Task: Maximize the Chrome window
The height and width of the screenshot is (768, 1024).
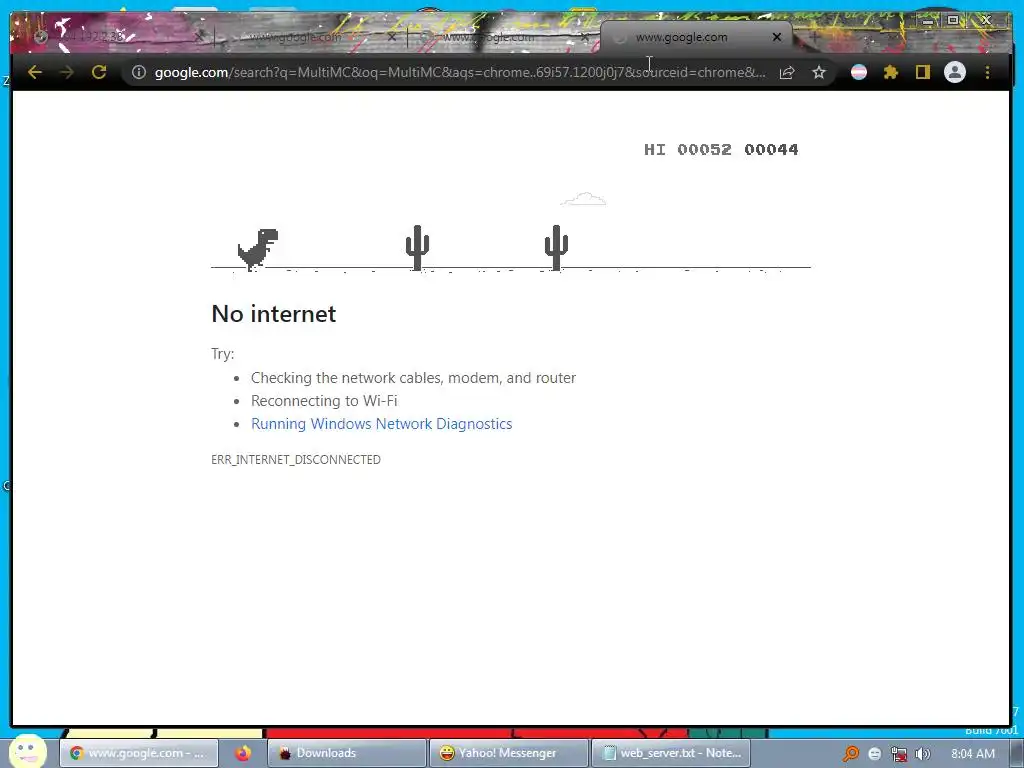Action: [953, 21]
